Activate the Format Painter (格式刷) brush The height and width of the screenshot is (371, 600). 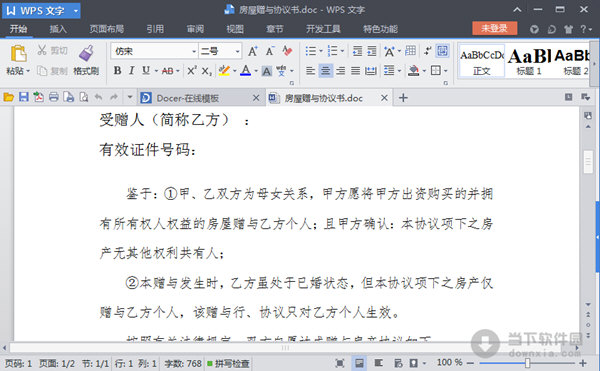[x=86, y=53]
